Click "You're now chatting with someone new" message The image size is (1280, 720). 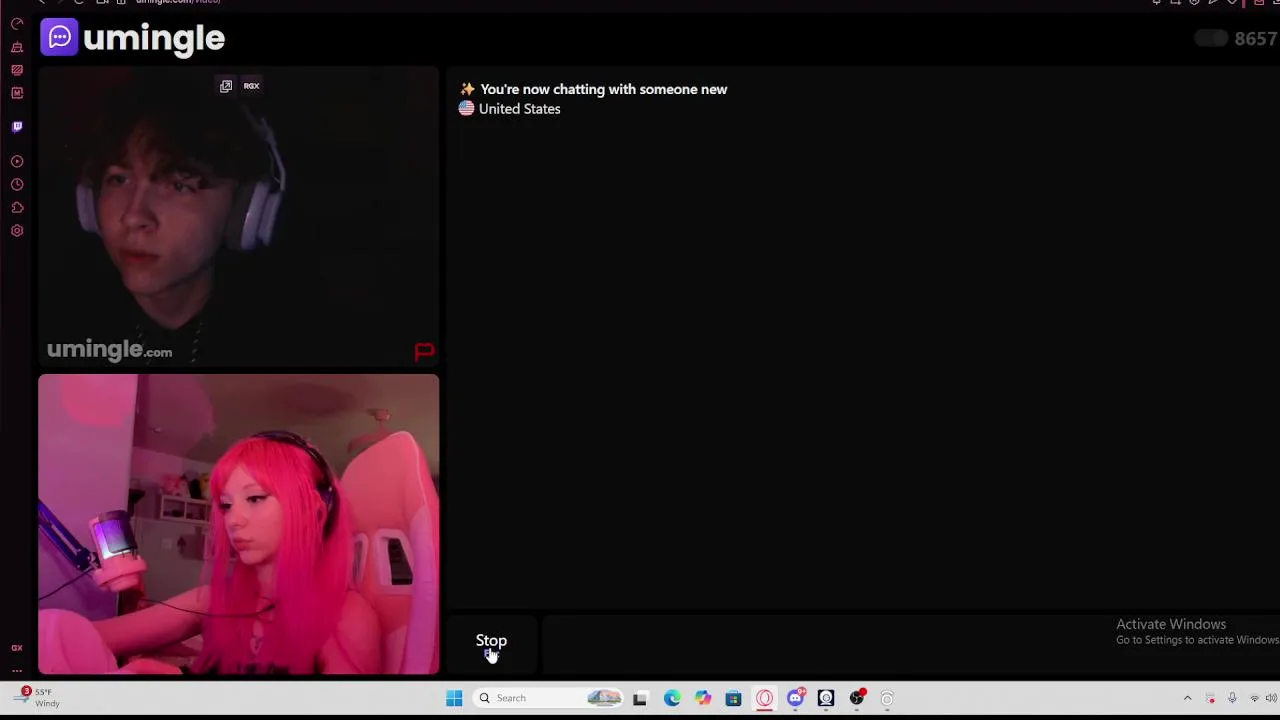(x=603, y=89)
